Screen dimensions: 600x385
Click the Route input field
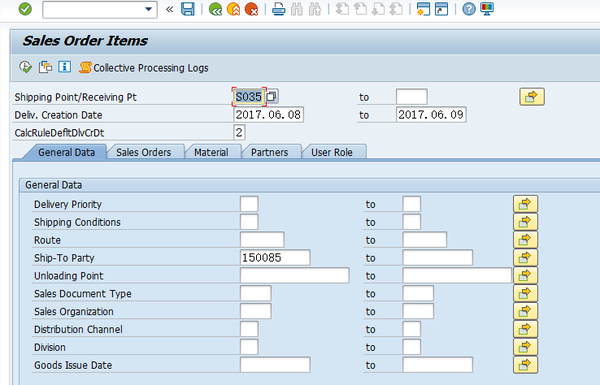pos(262,240)
